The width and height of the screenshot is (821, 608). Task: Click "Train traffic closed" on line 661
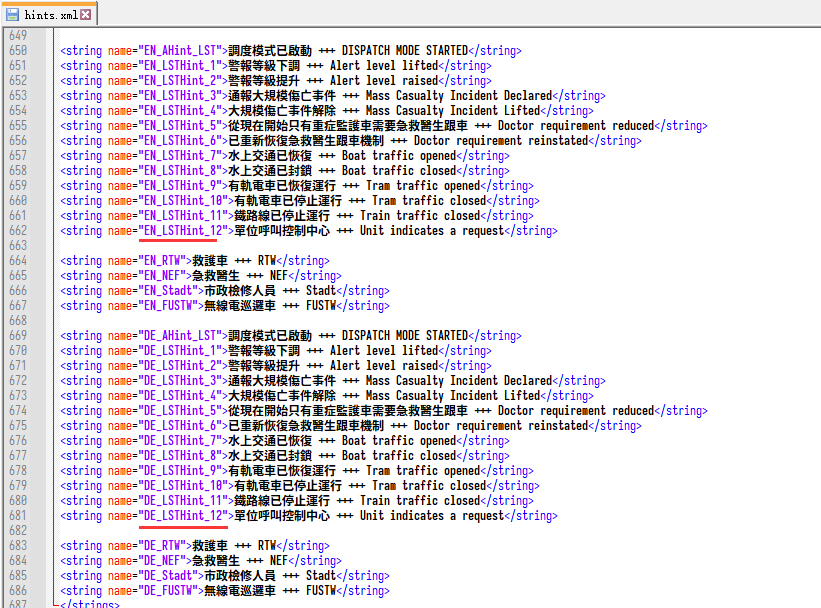pyautogui.click(x=420, y=216)
